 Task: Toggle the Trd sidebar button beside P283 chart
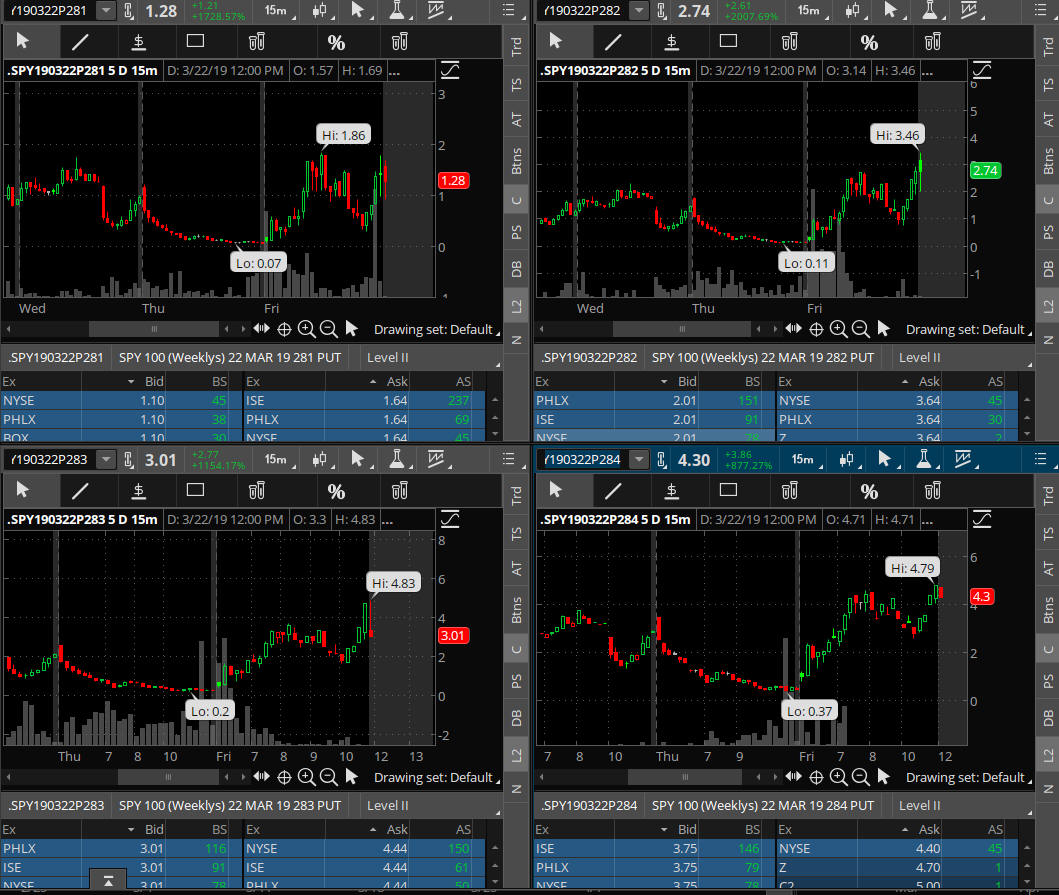tap(516, 495)
